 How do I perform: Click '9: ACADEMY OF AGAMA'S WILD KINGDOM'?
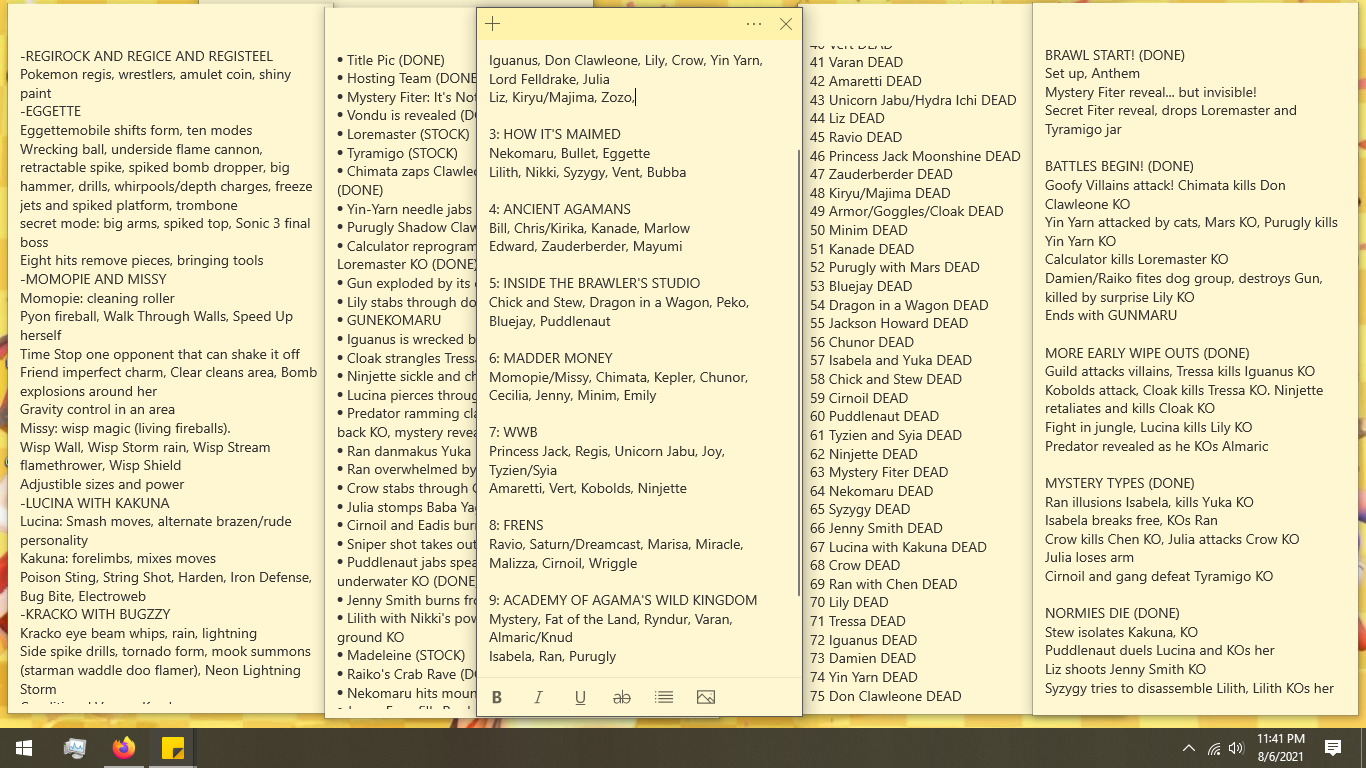[x=623, y=600]
